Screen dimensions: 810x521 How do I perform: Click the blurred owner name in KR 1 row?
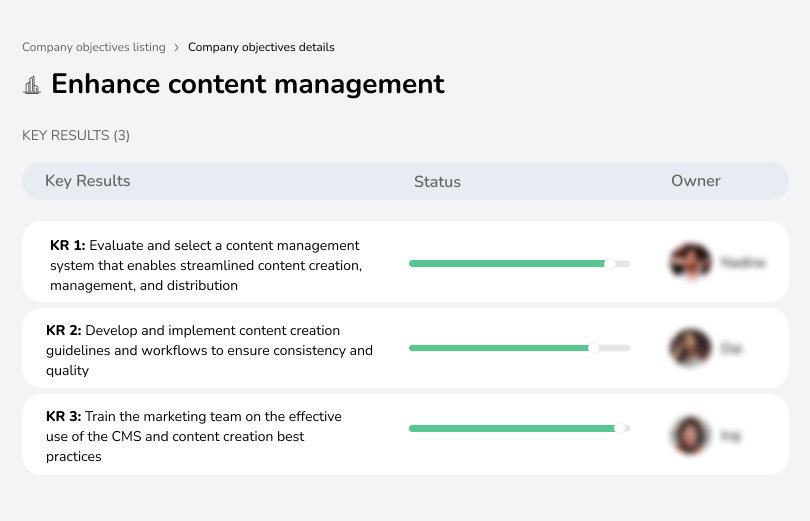click(742, 262)
